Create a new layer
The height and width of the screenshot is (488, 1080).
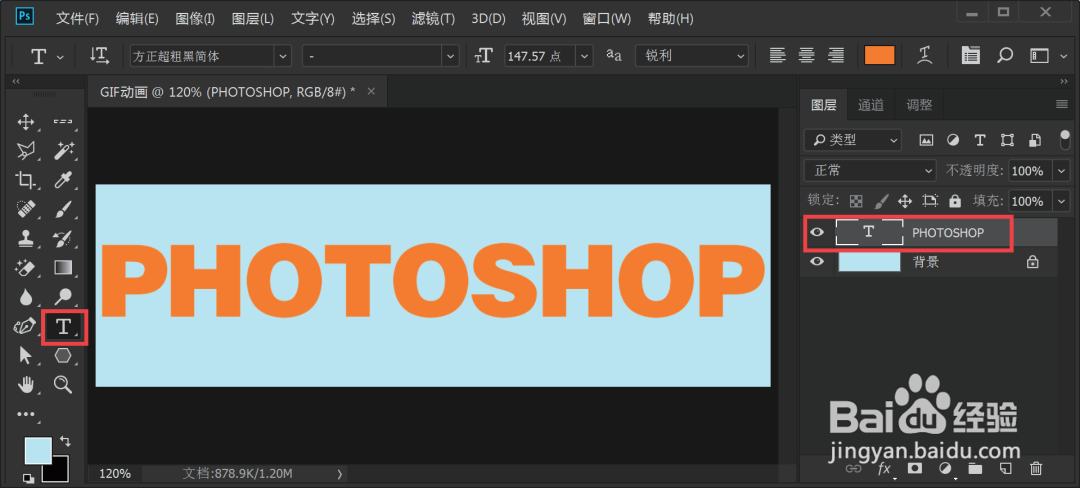click(x=1005, y=469)
